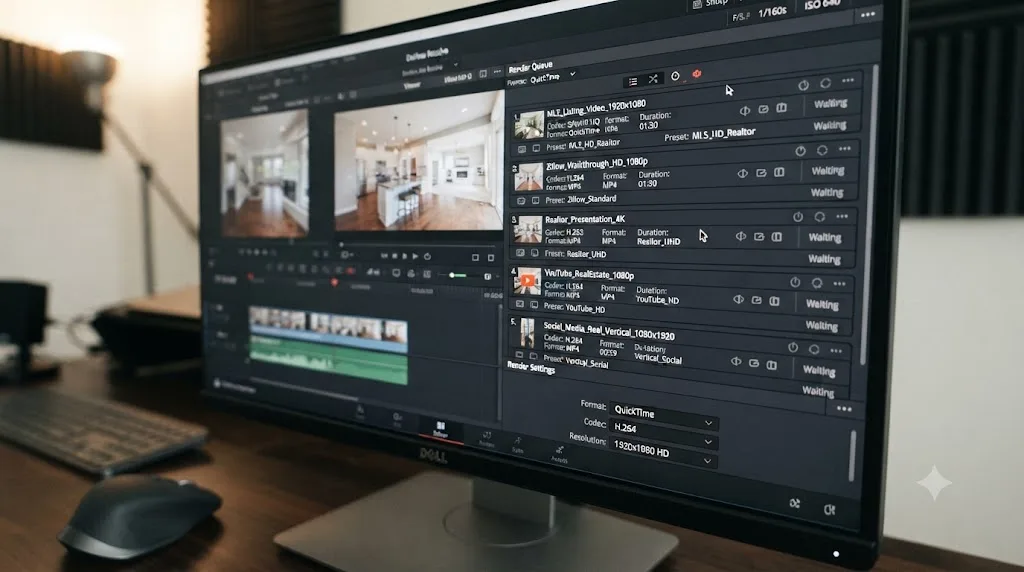Click refresh icon at top of Render Queue
Screen dimensions: 1024x572
[x=825, y=83]
